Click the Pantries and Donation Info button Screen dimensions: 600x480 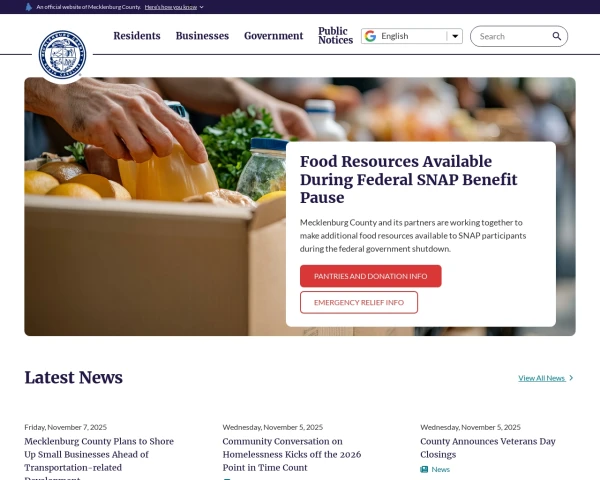point(370,276)
